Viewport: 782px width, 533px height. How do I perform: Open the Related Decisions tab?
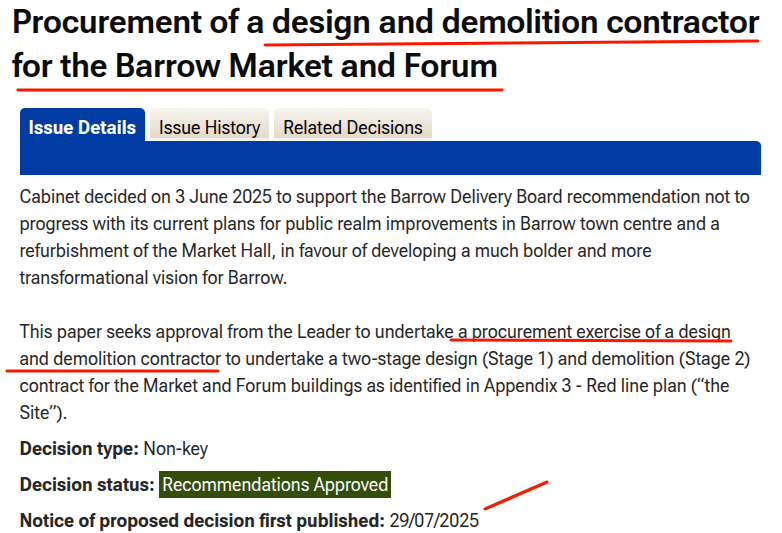(352, 128)
